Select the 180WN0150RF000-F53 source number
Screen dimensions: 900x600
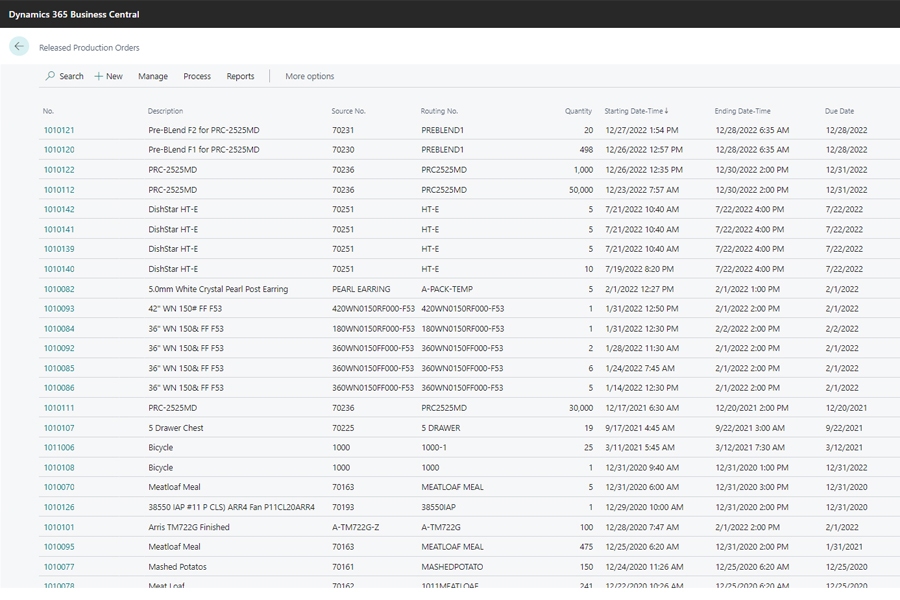[373, 329]
